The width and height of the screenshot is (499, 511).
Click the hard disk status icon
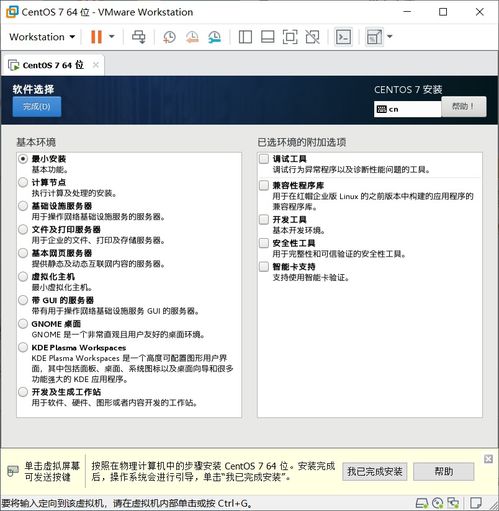[422, 503]
